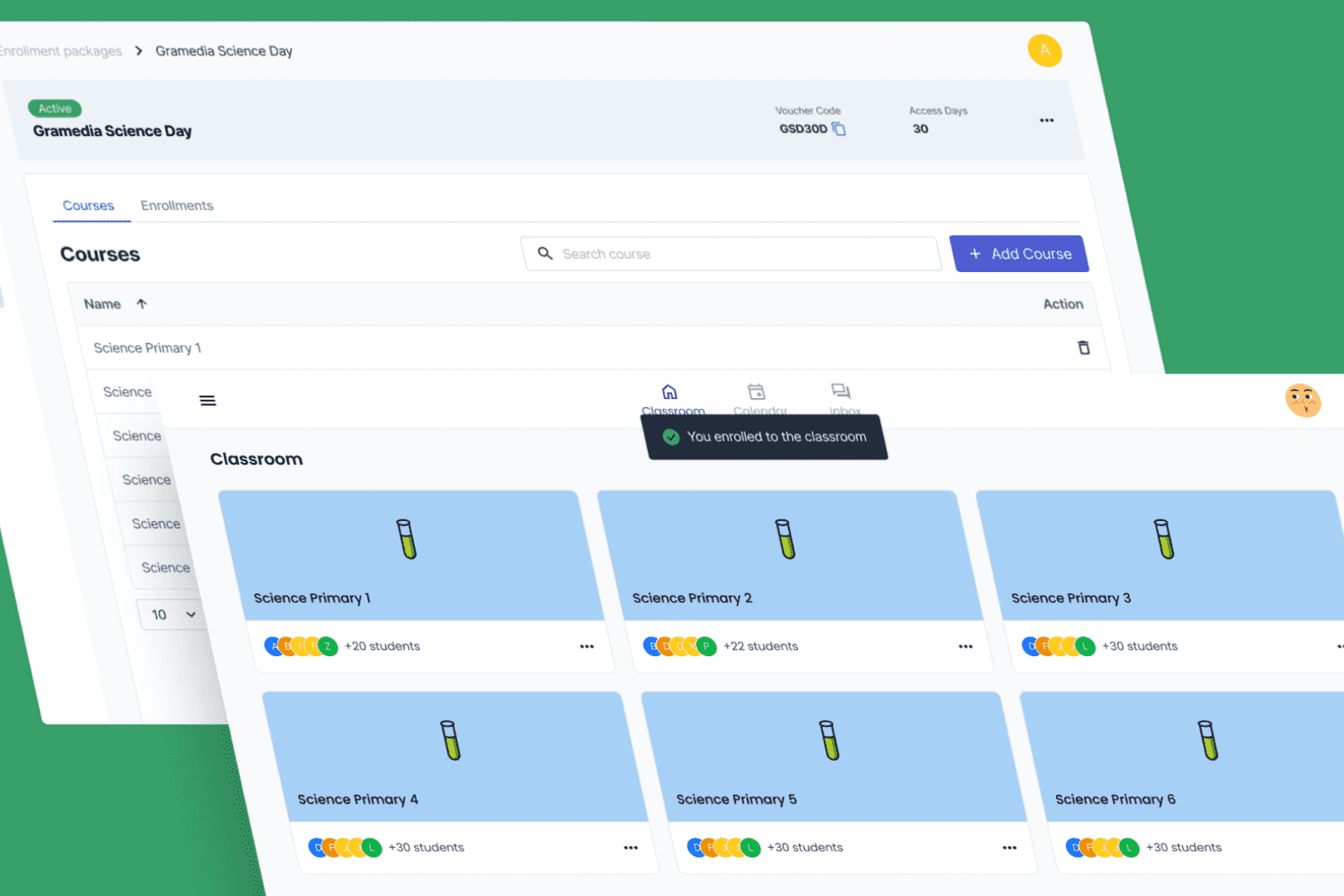Screen dimensions: 1344x896
Task: Click student avatars on Science Primary 1 card
Action: coord(301,646)
